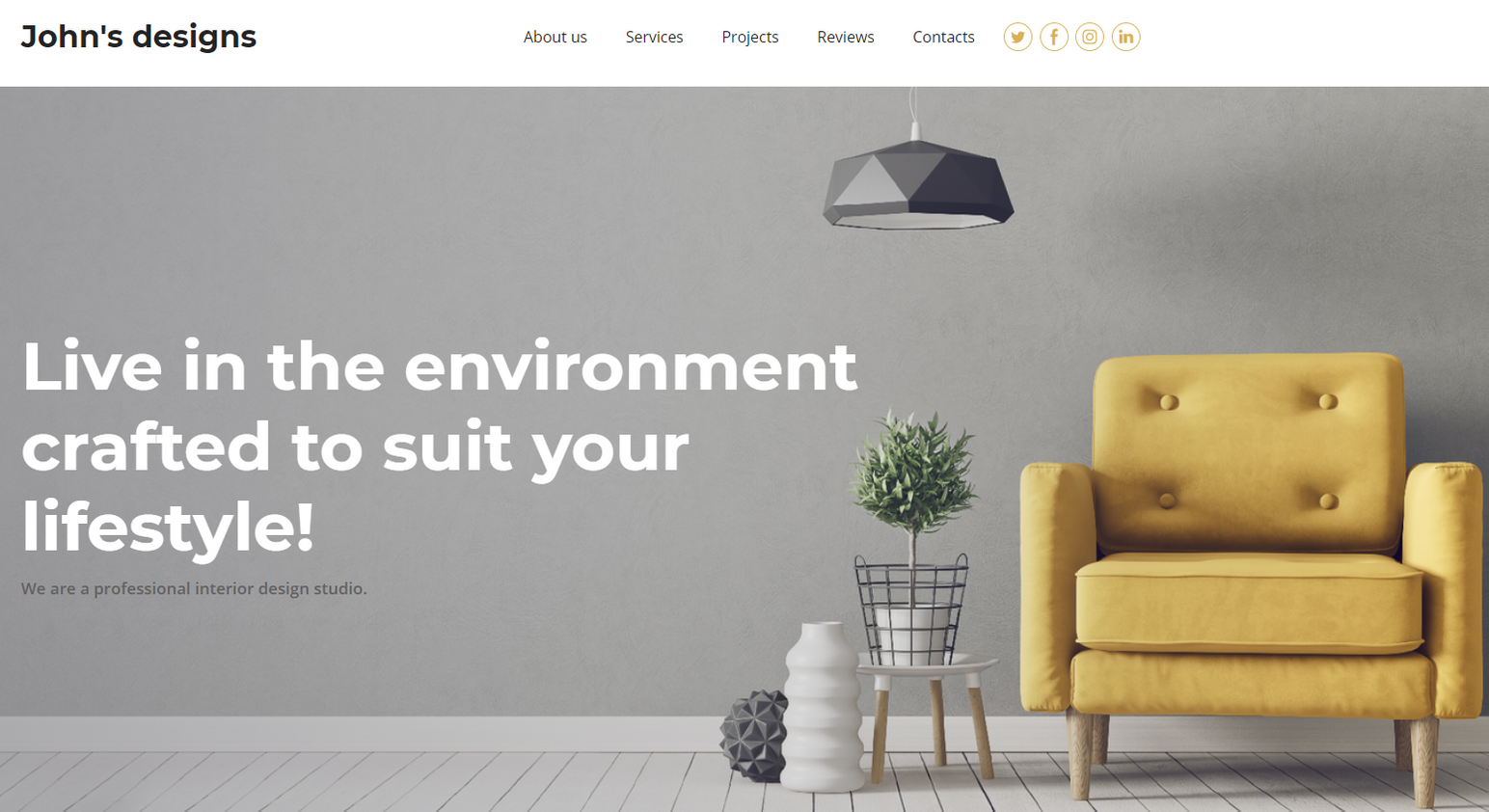Viewport: 1489px width, 812px height.
Task: Open the Services menu item
Action: tap(654, 37)
